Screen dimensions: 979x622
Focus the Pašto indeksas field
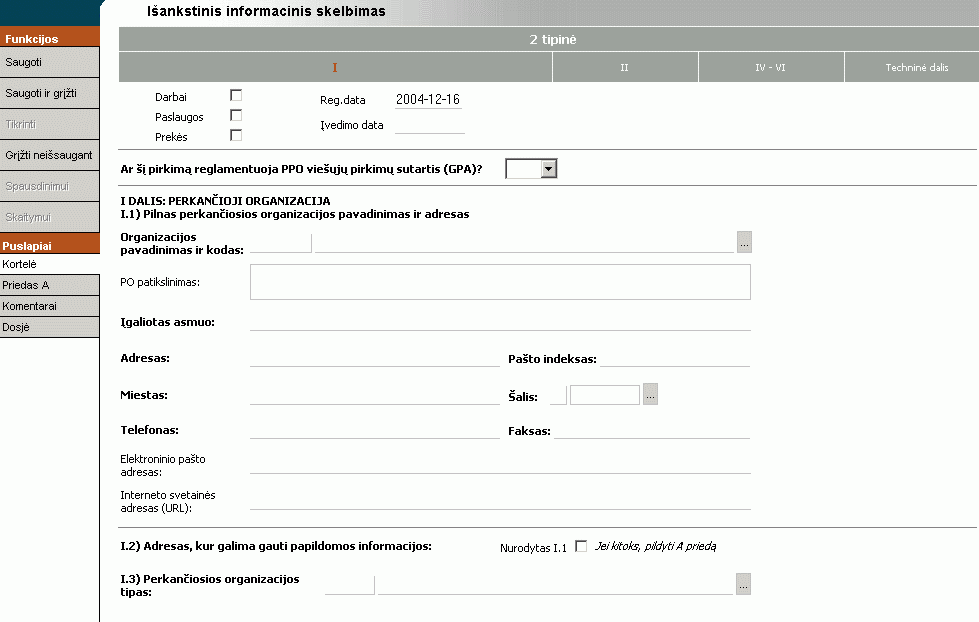point(675,358)
